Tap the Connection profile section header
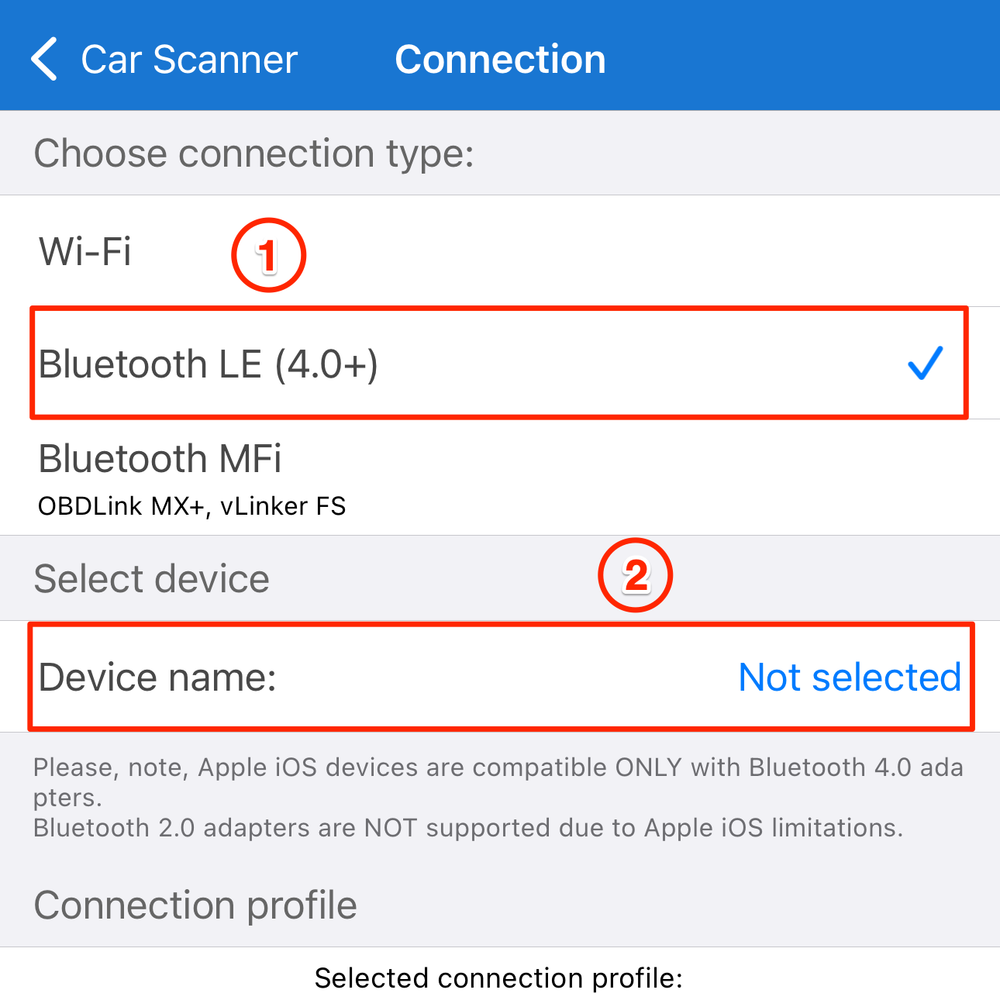Image resolution: width=1000 pixels, height=1000 pixels. [195, 905]
